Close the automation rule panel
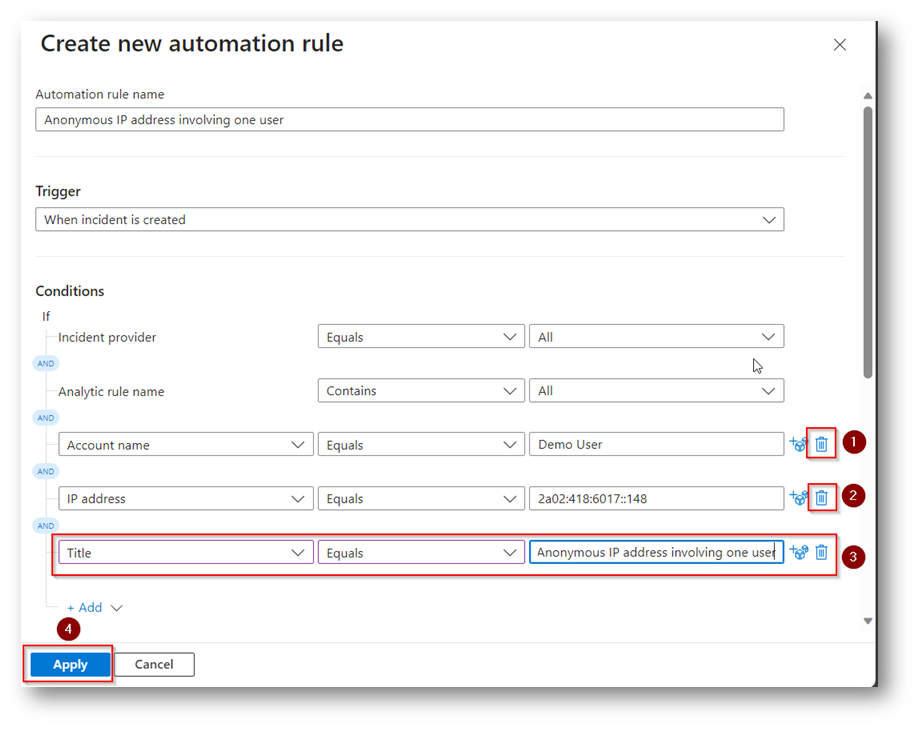The height and width of the screenshot is (729, 920). (x=840, y=45)
